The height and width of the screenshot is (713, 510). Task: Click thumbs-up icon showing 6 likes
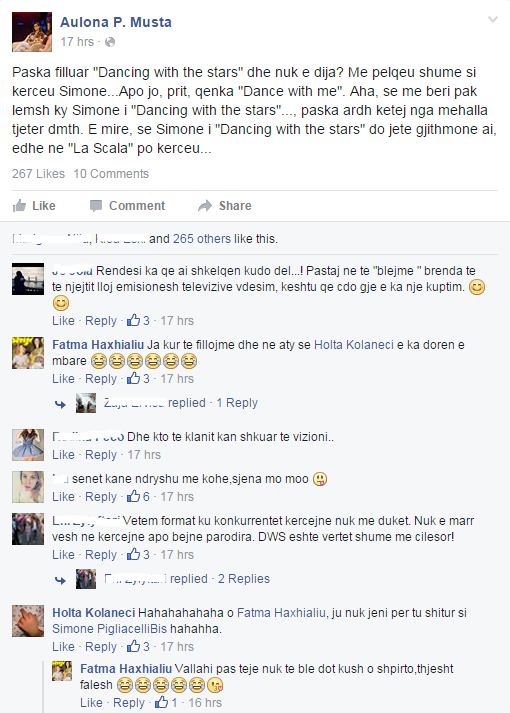click(133, 497)
